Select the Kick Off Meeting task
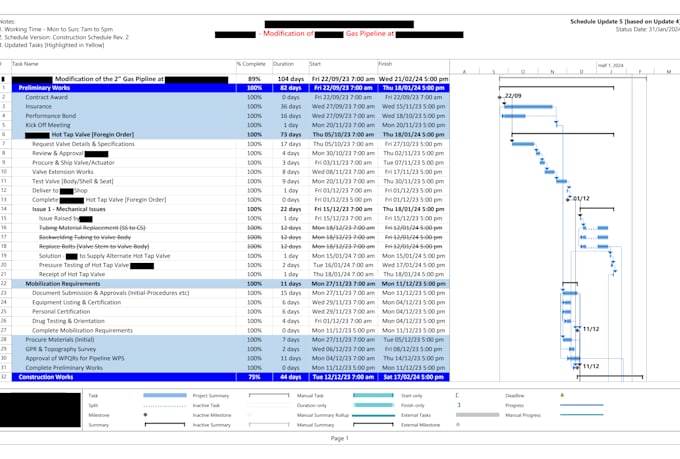Viewport: 680px width, 459px height. pyautogui.click(x=48, y=125)
